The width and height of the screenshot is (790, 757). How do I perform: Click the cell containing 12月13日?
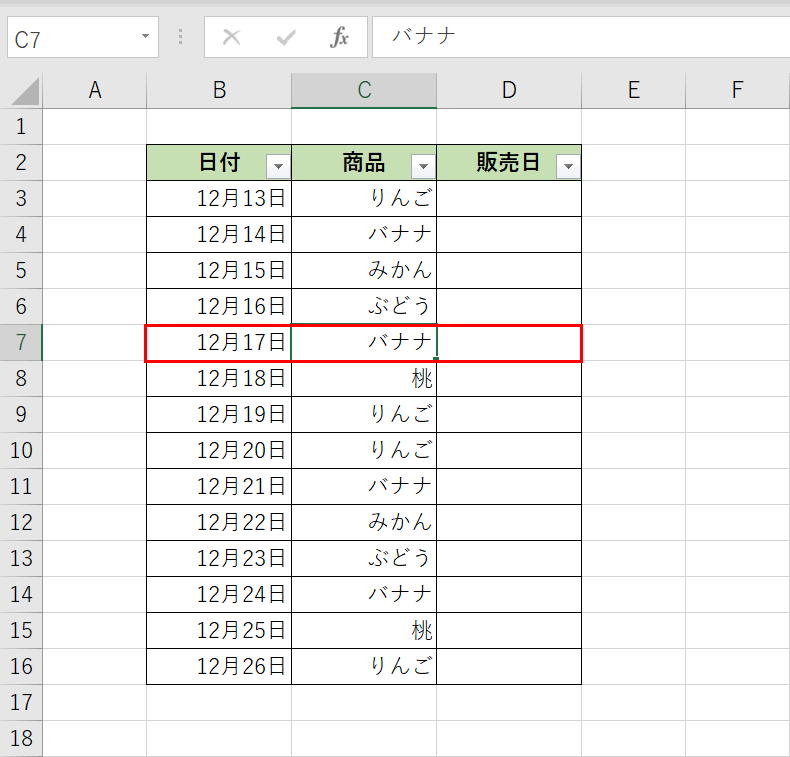click(x=219, y=198)
